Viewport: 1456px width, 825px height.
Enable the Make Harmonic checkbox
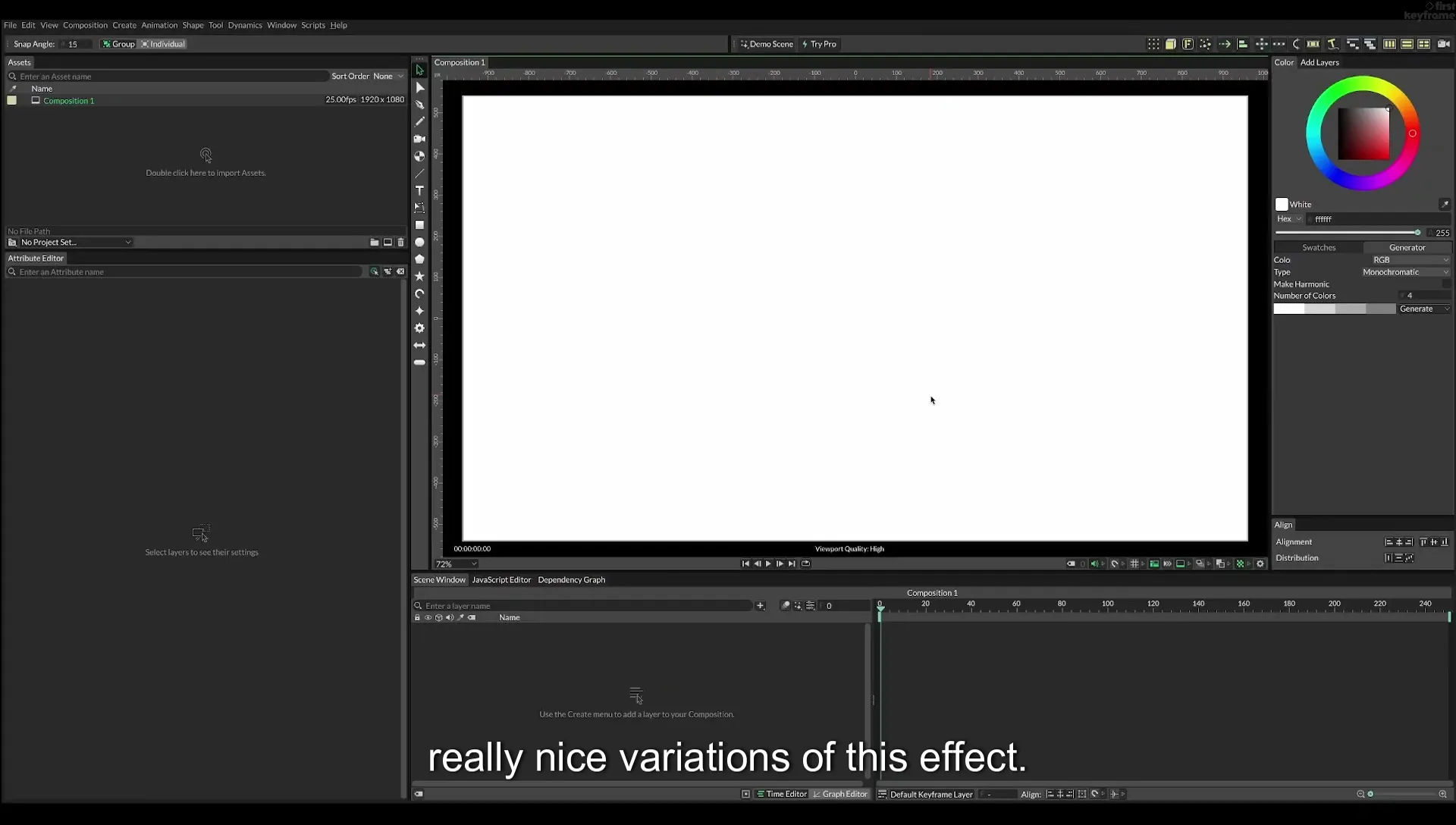[x=1446, y=284]
